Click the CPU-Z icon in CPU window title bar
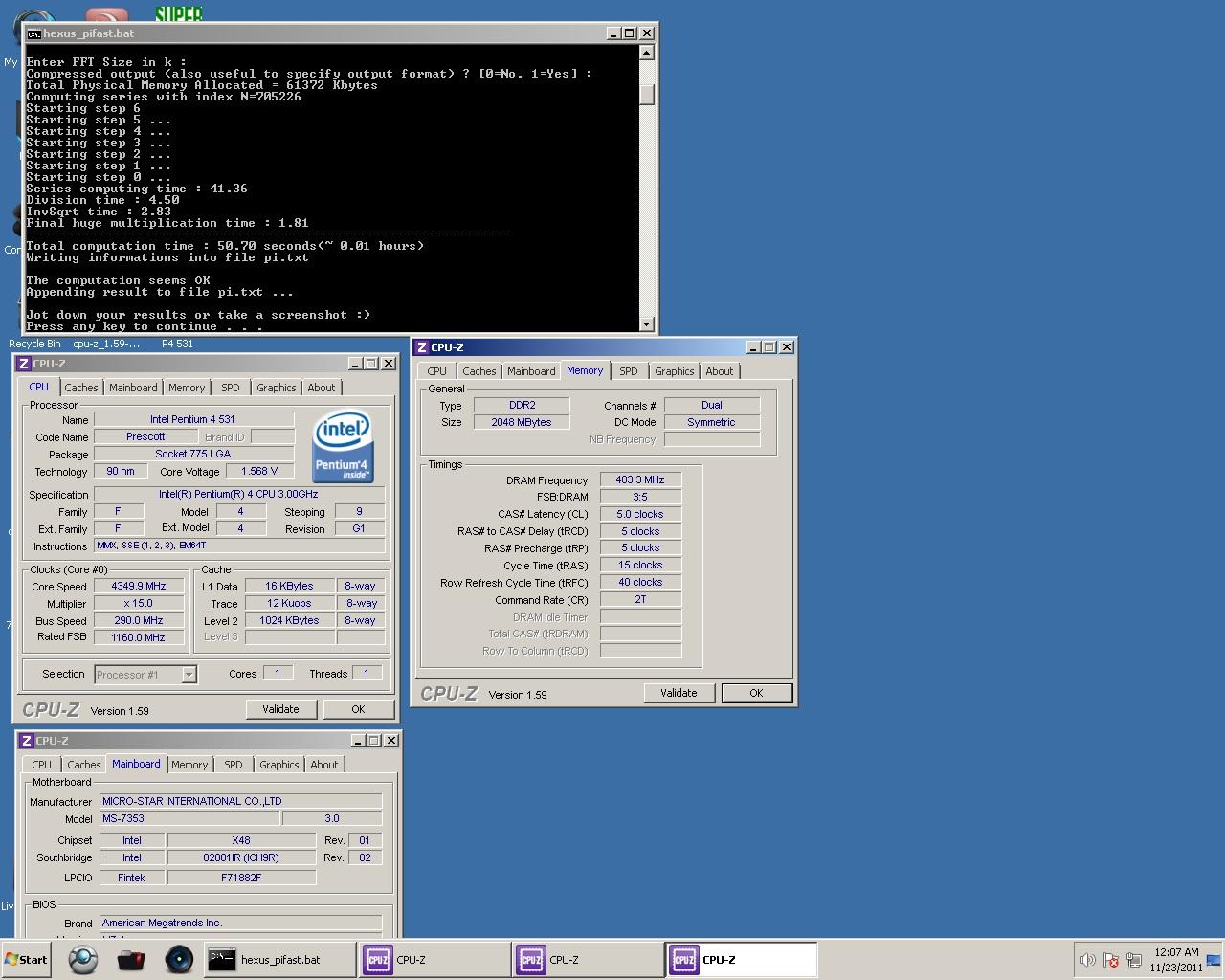Viewport: 1225px width, 980px height. [24, 364]
